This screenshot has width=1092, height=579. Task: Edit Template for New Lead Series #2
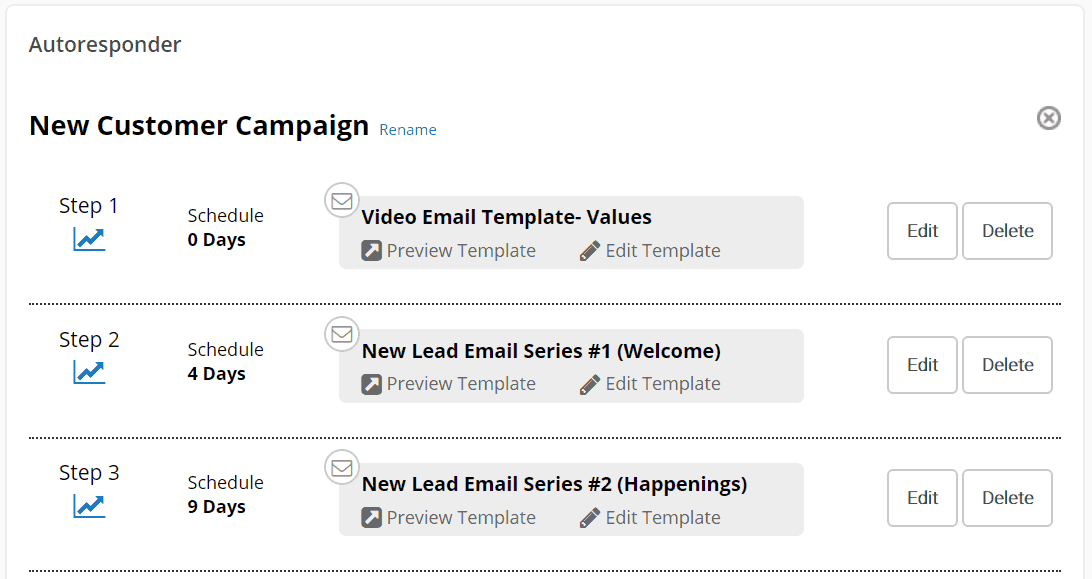(650, 518)
